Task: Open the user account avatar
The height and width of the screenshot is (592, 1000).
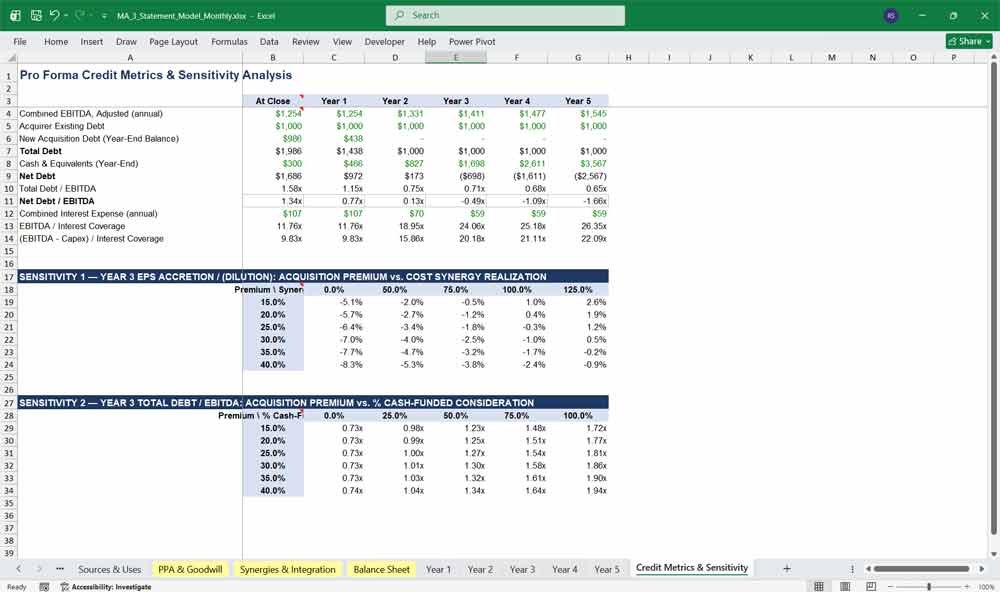Action: (891, 15)
